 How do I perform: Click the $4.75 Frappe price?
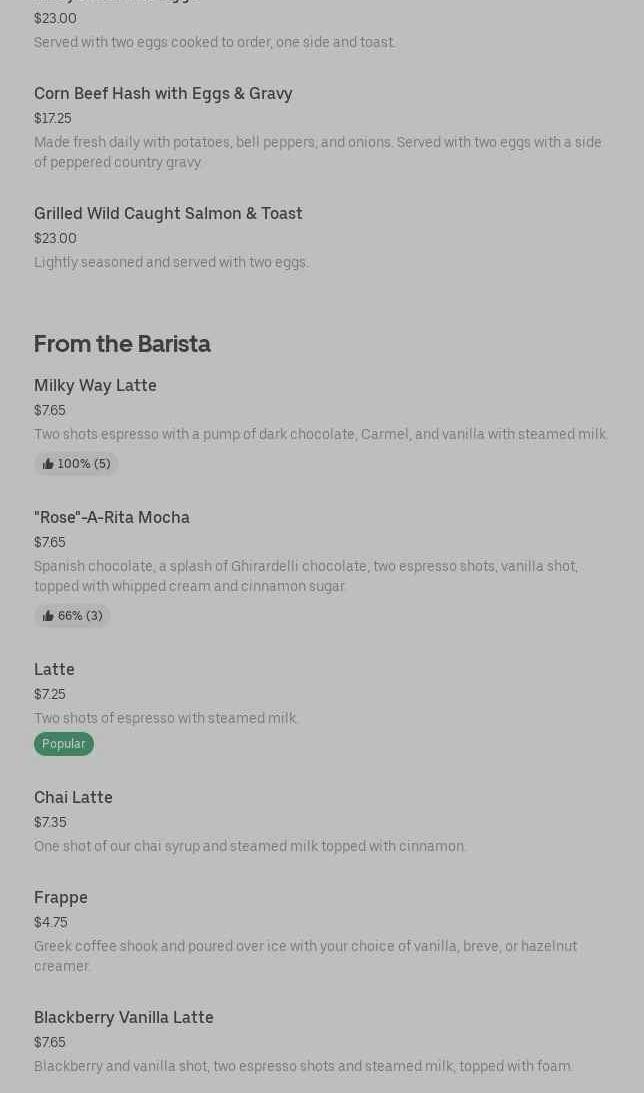click(x=51, y=922)
